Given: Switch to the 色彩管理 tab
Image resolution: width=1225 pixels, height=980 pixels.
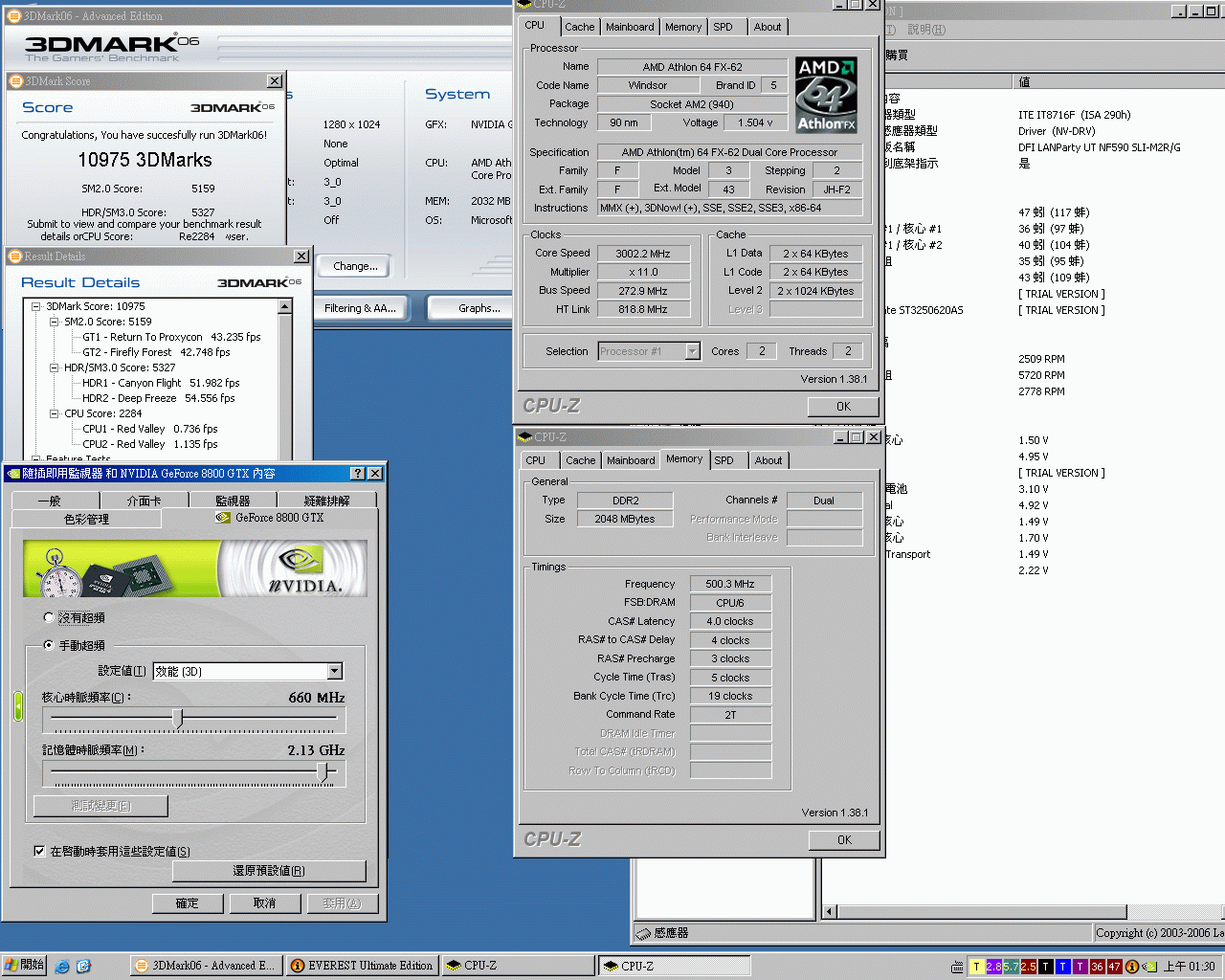Looking at the screenshot, I should 86,519.
